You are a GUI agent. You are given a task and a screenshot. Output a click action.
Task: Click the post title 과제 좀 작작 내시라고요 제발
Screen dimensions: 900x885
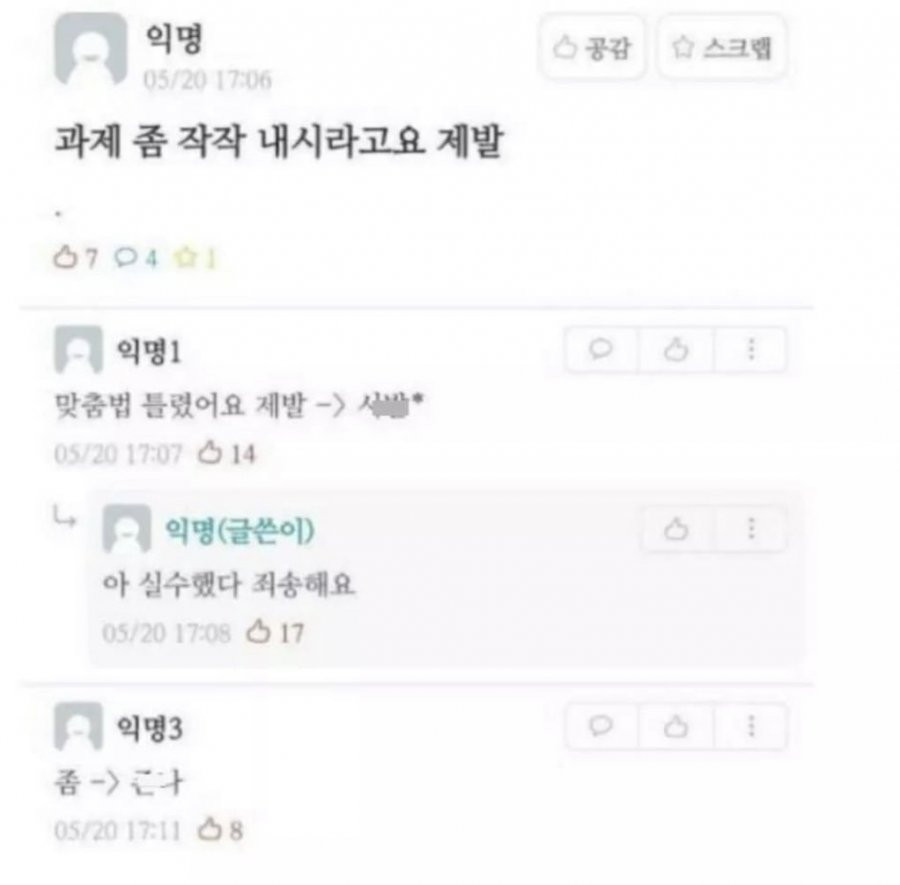point(279,141)
